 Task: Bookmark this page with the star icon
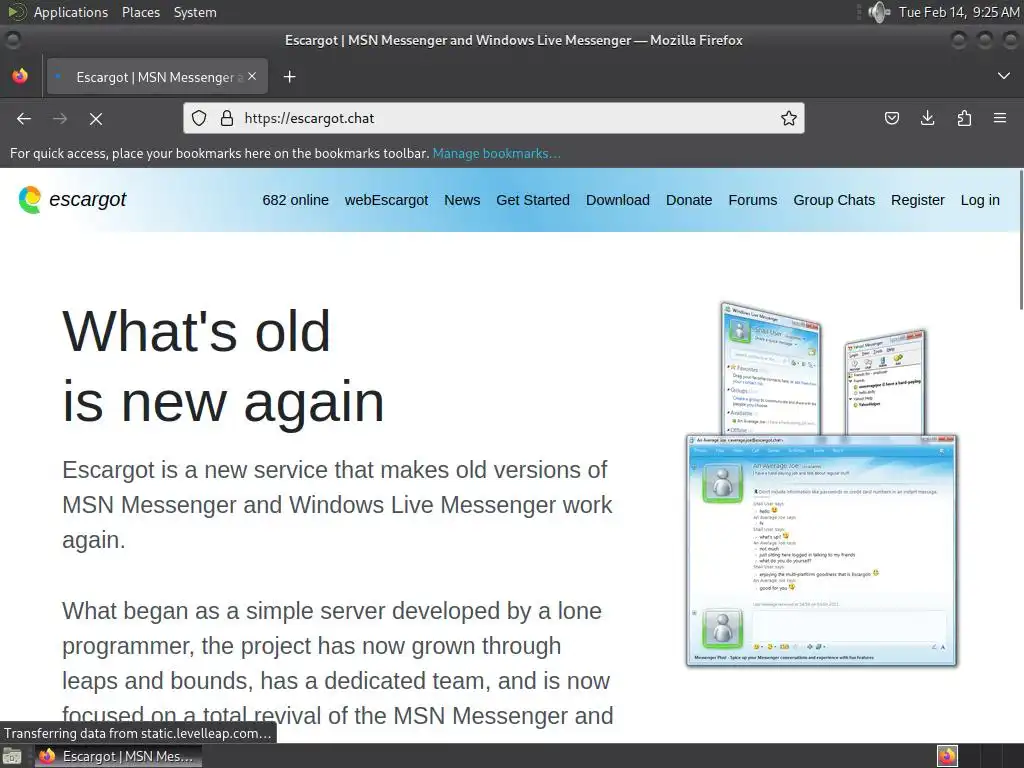click(x=788, y=118)
